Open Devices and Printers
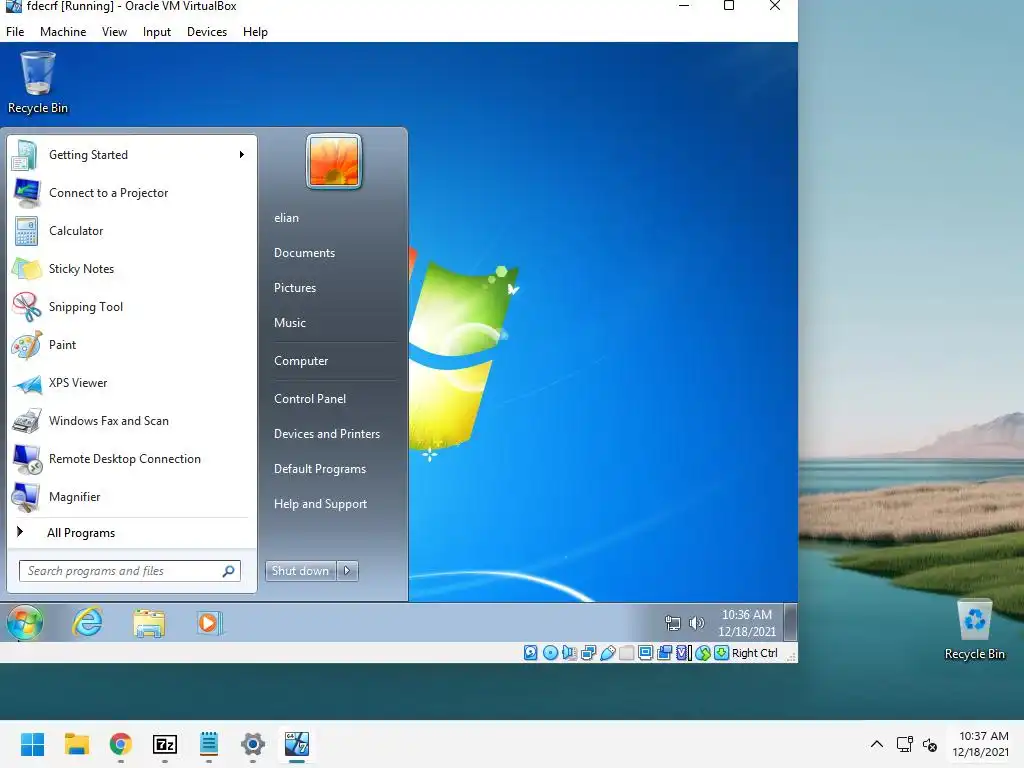The height and width of the screenshot is (768, 1024). 327,434
